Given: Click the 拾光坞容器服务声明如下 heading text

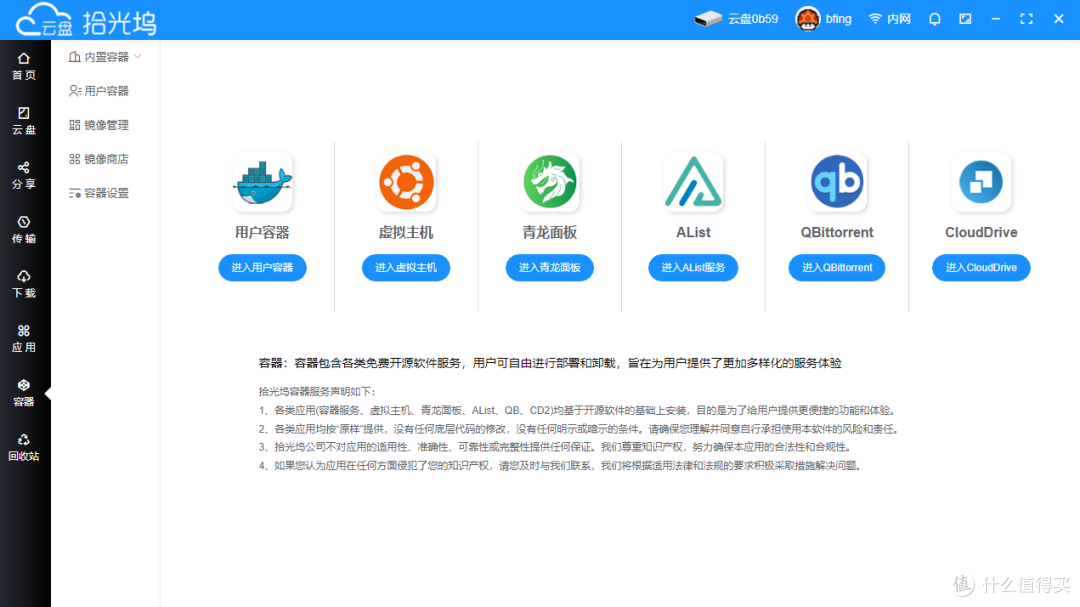Looking at the screenshot, I should point(317,391).
